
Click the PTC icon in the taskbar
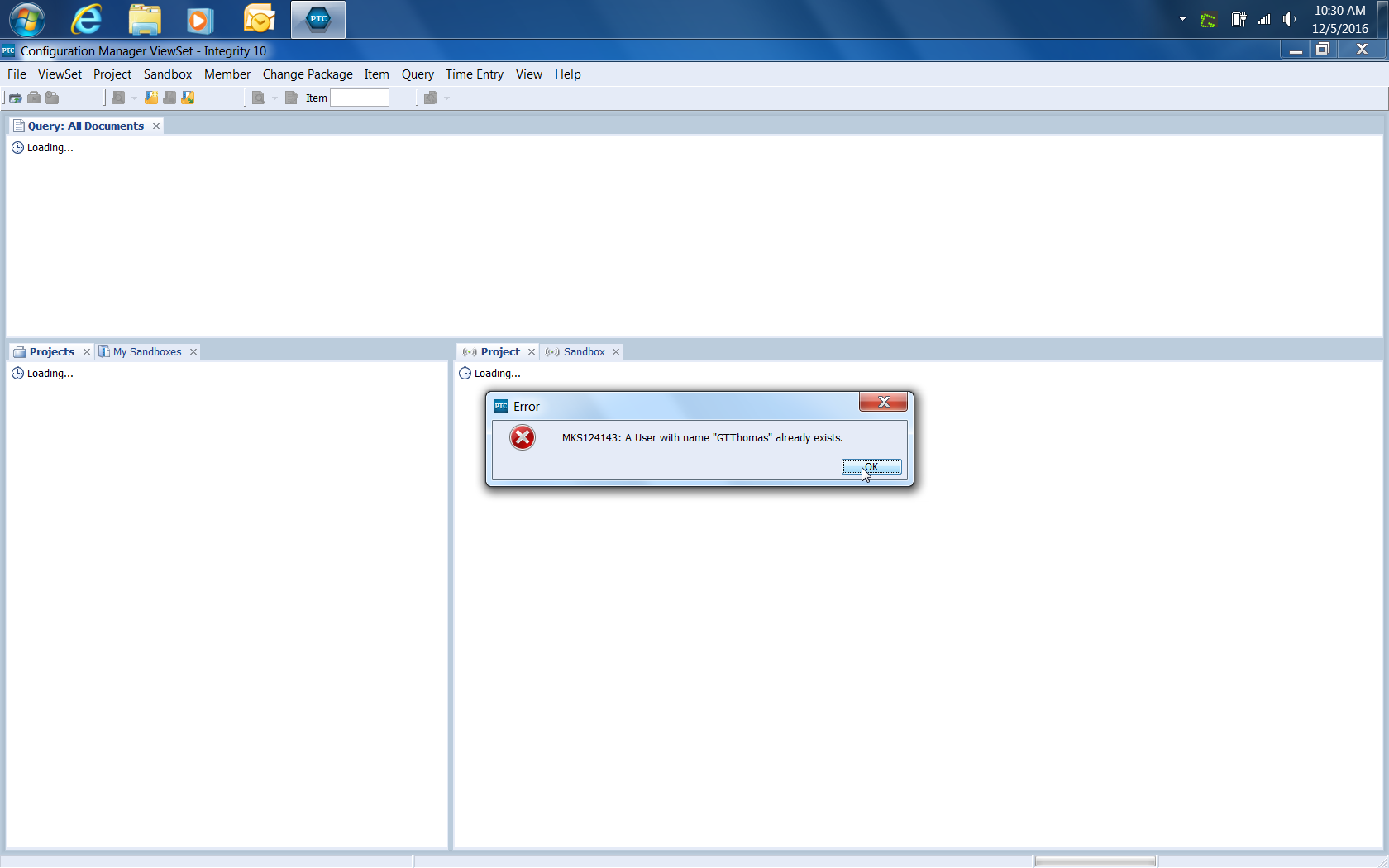(x=318, y=19)
